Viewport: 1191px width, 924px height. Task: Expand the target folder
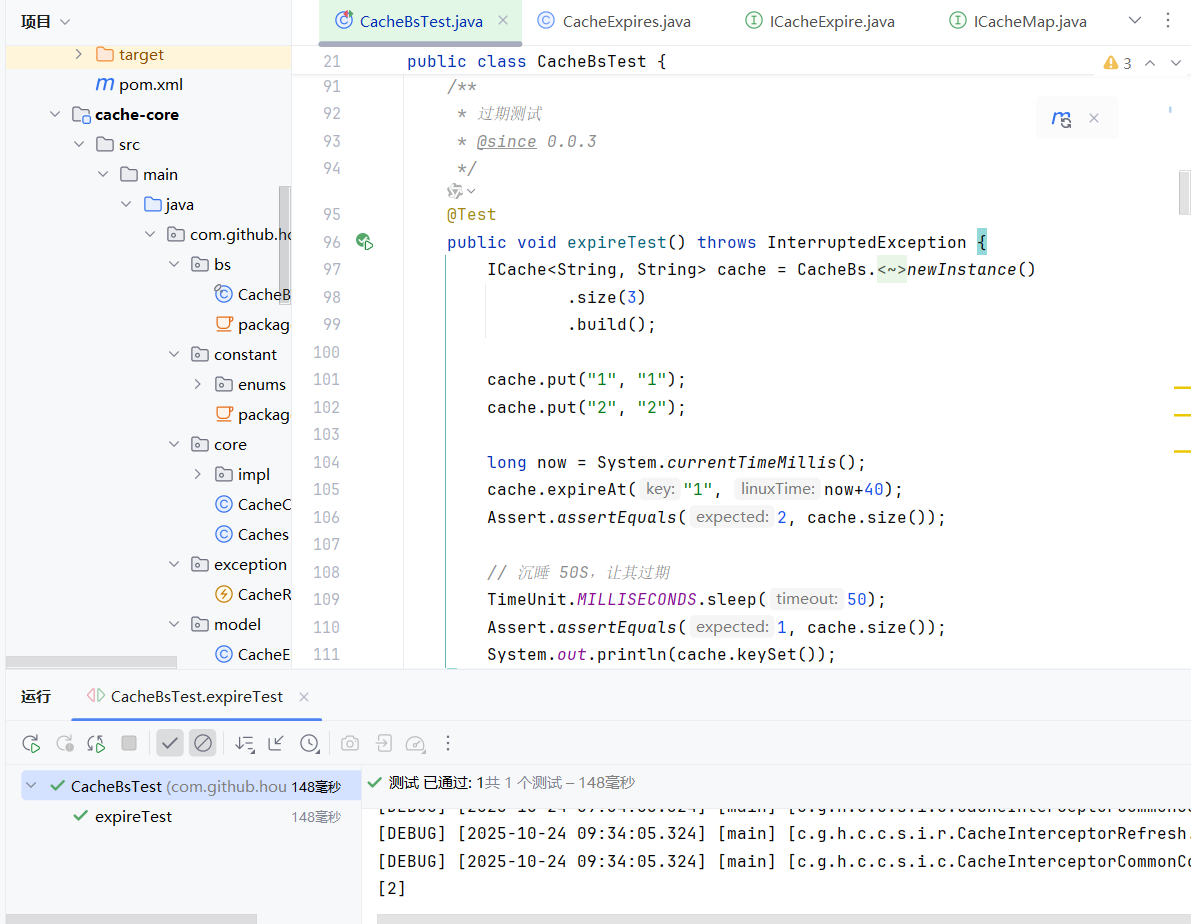click(x=79, y=54)
